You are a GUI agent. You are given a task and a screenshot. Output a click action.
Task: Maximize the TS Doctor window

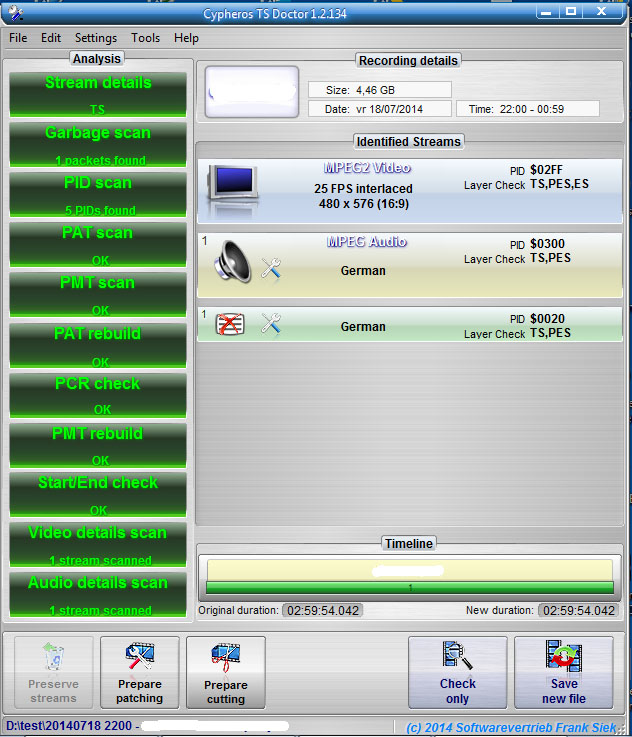570,12
